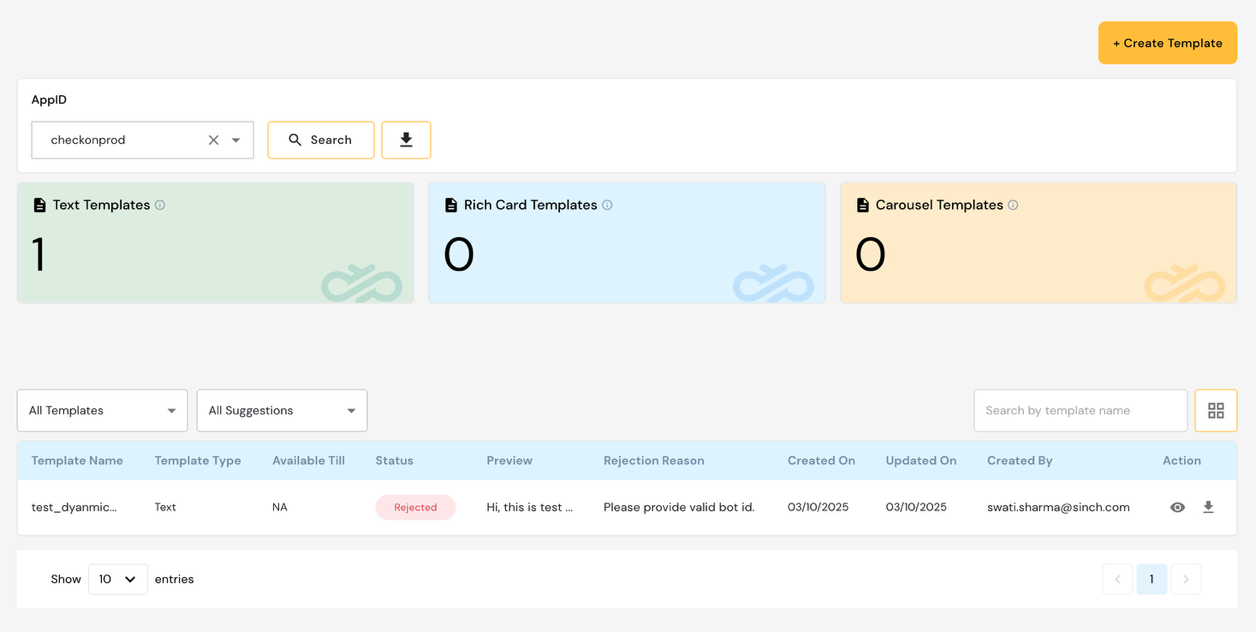
Task: Click the Status column header
Action: (x=394, y=461)
